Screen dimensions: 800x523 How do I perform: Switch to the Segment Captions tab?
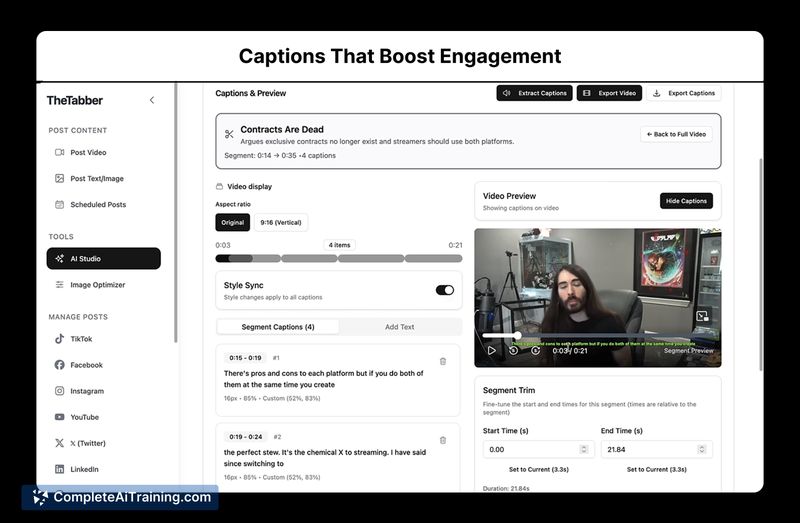278,327
